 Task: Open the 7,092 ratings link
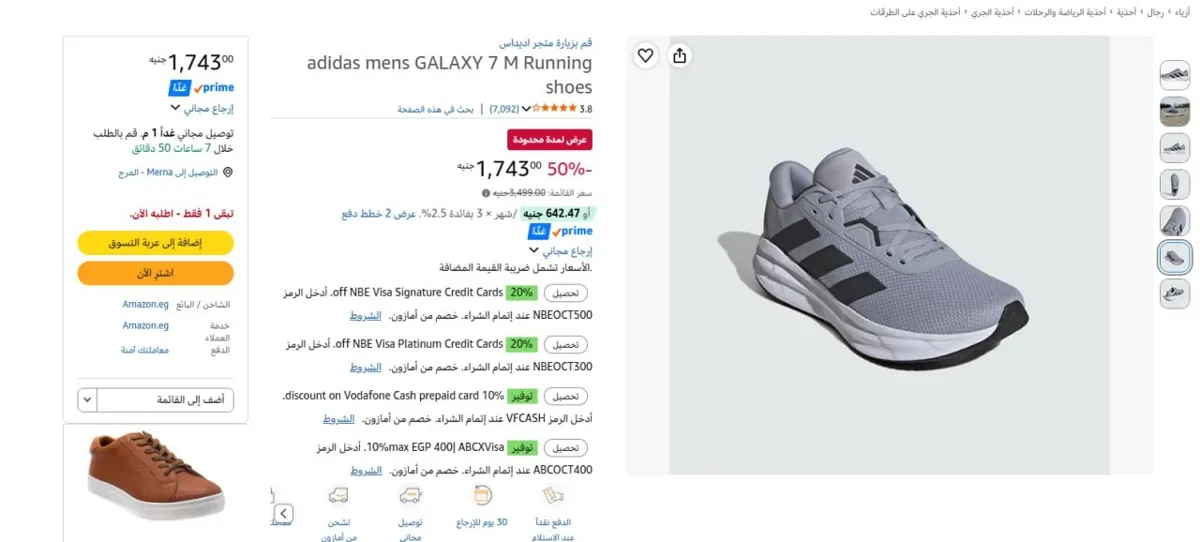click(x=504, y=109)
